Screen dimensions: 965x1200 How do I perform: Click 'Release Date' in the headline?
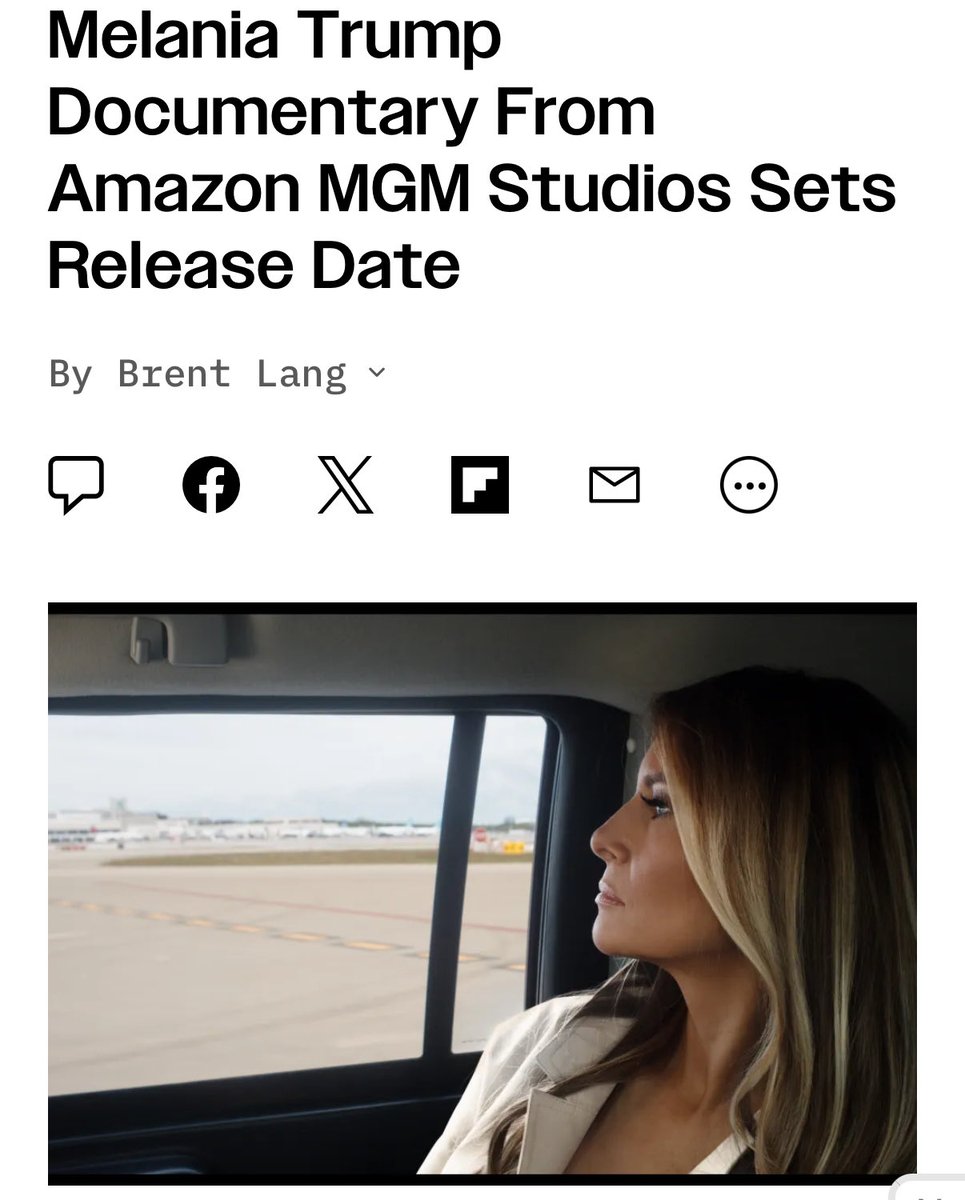[x=254, y=264]
